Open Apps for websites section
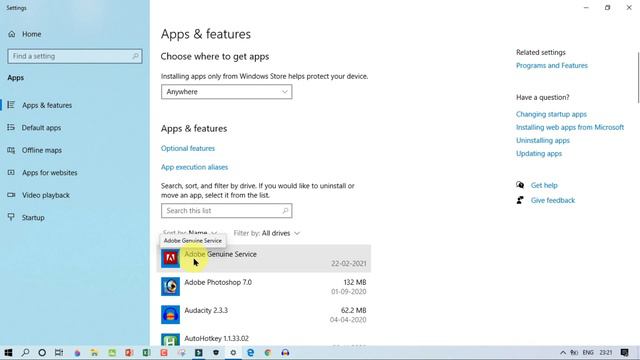Image resolution: width=640 pixels, height=360 pixels. 42,173
